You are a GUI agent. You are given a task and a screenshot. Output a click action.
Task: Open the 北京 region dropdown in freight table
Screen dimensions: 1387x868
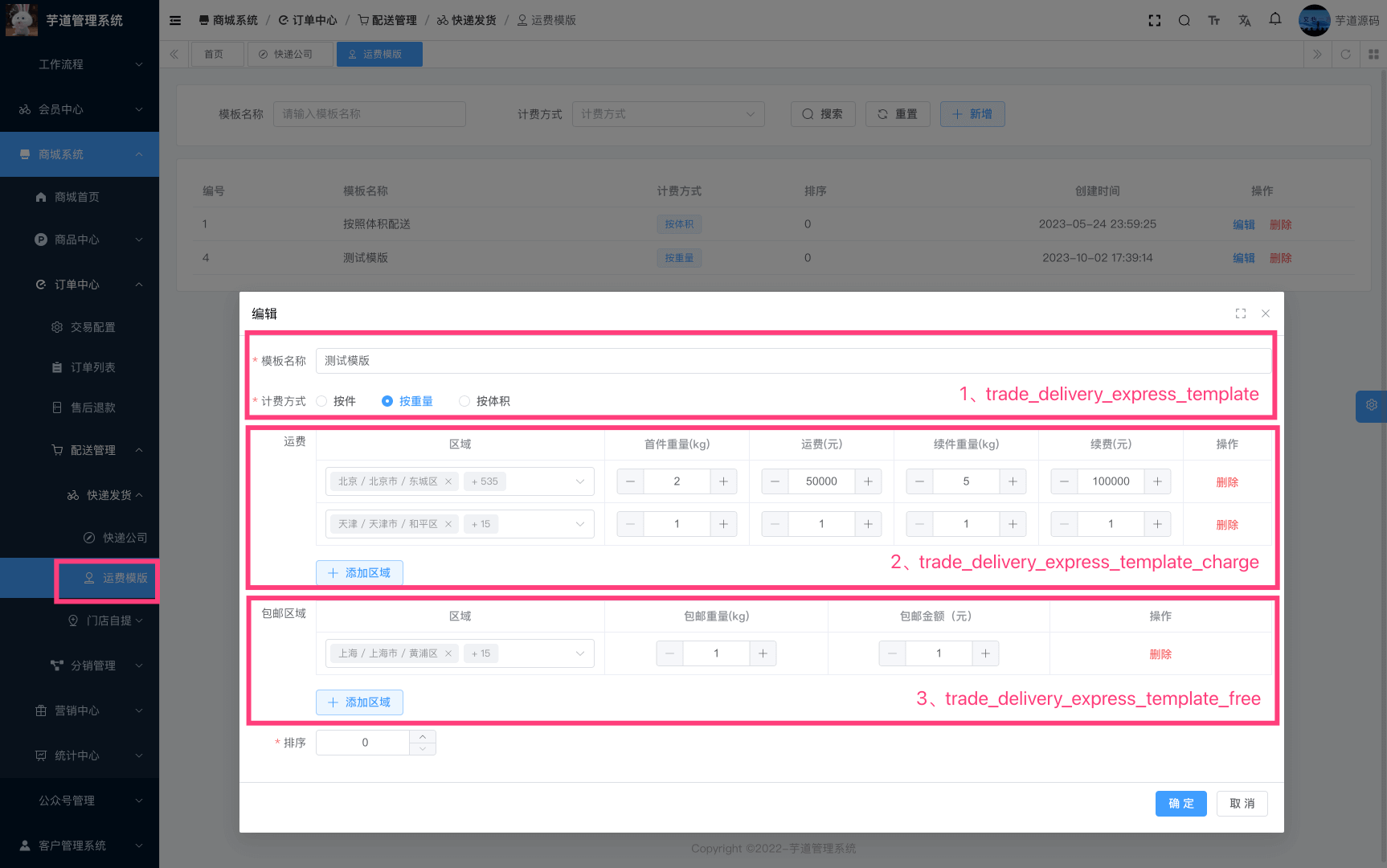579,481
